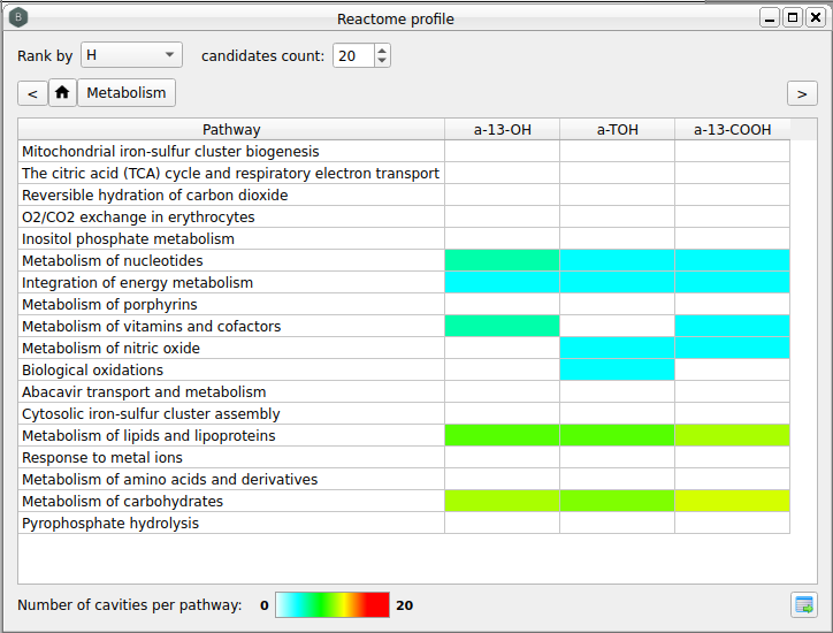833x633 pixels.
Task: Click a-13-OH cell for Metabolism of nucleotides
Action: (502, 261)
